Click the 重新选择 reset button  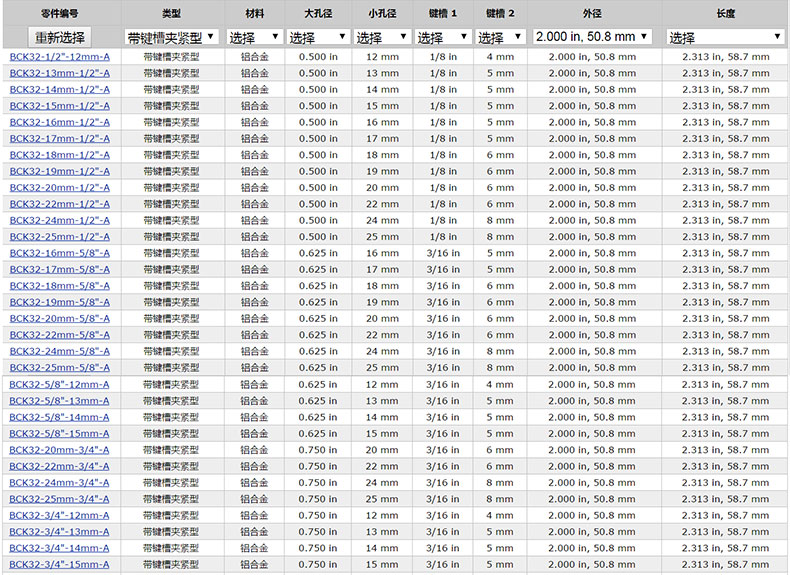click(60, 37)
